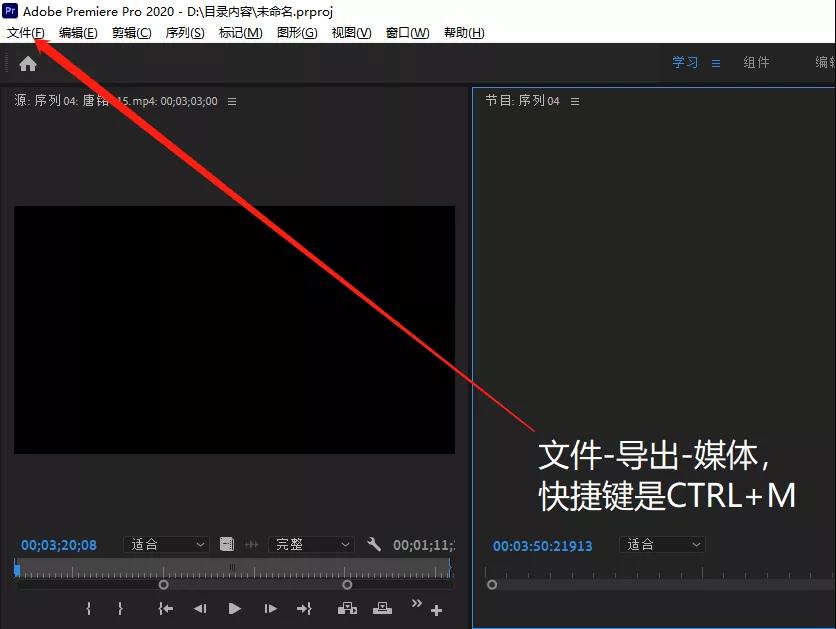Click the blue playhead in source time ruler
This screenshot has height=629, width=836.
pyautogui.click(x=17, y=569)
